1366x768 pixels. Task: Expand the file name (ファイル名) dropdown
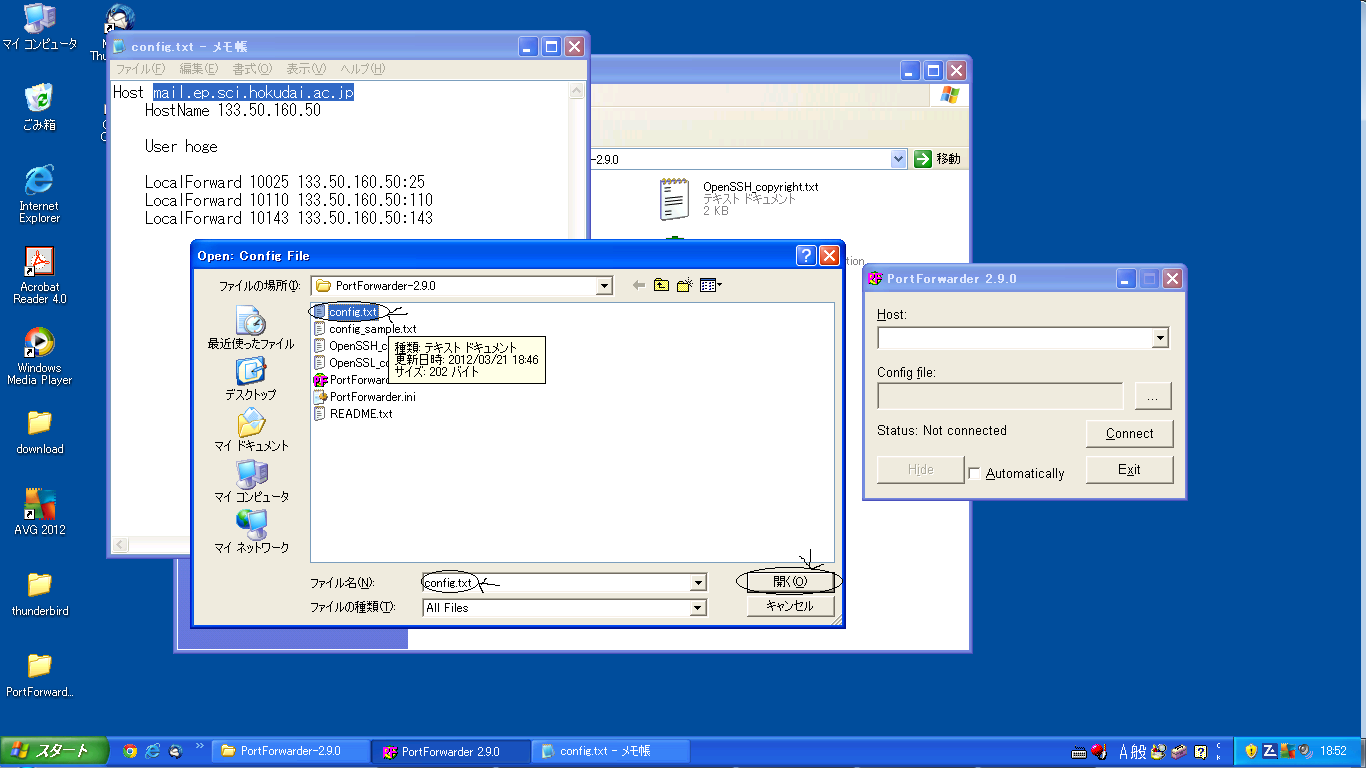click(x=698, y=583)
